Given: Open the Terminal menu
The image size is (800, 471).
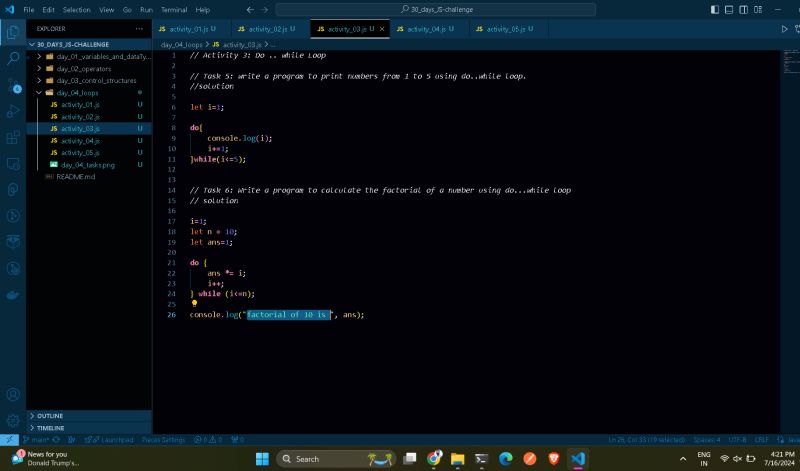Looking at the screenshot, I should point(174,10).
